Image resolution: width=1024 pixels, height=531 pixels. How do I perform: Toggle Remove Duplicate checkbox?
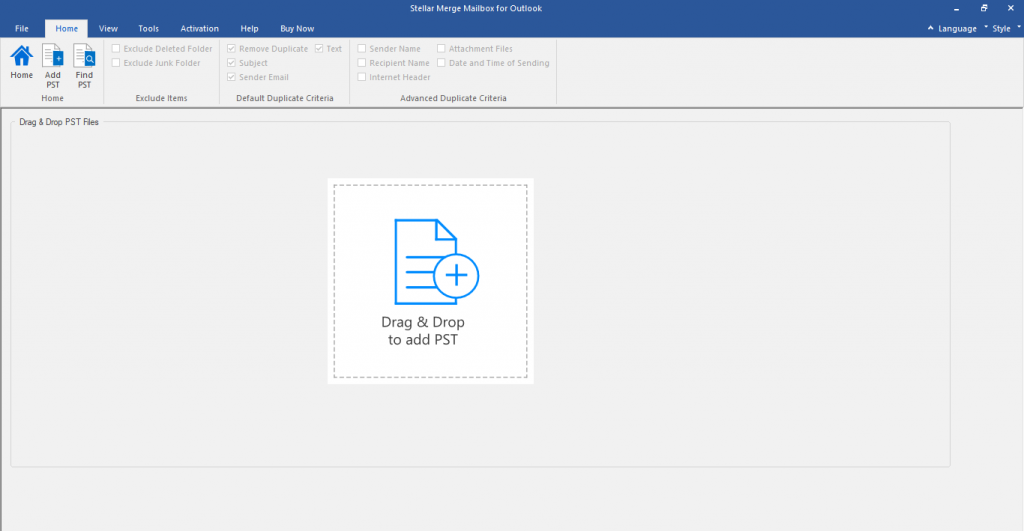pyautogui.click(x=231, y=48)
